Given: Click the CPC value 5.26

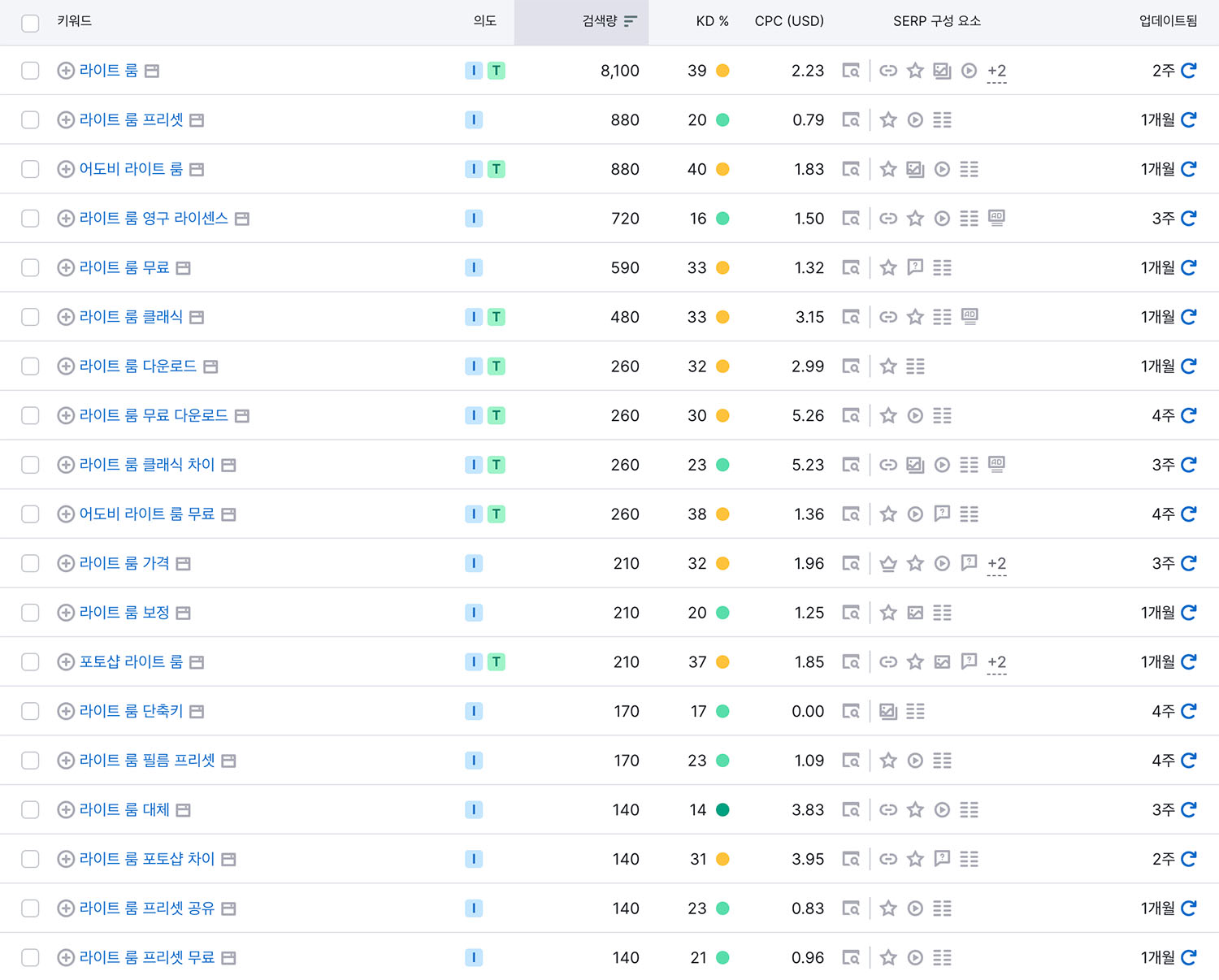Looking at the screenshot, I should [808, 415].
